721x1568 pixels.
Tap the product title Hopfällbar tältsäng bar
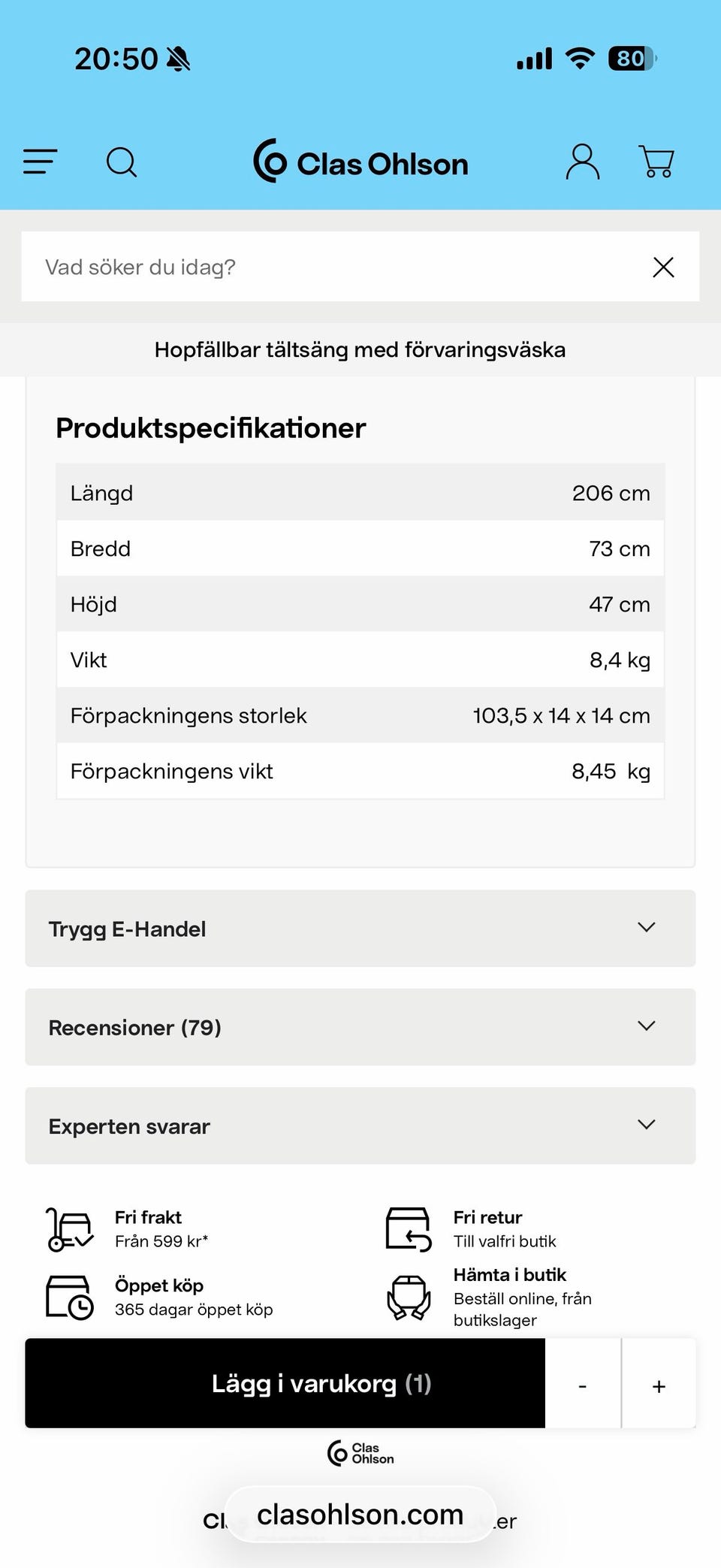click(360, 349)
